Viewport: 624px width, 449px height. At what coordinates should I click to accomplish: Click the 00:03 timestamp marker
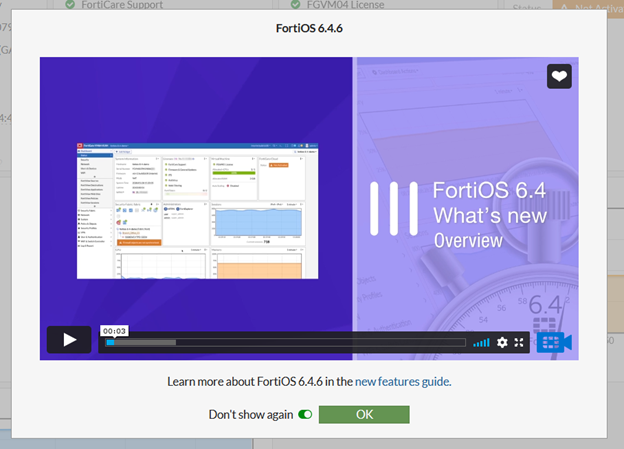point(112,329)
